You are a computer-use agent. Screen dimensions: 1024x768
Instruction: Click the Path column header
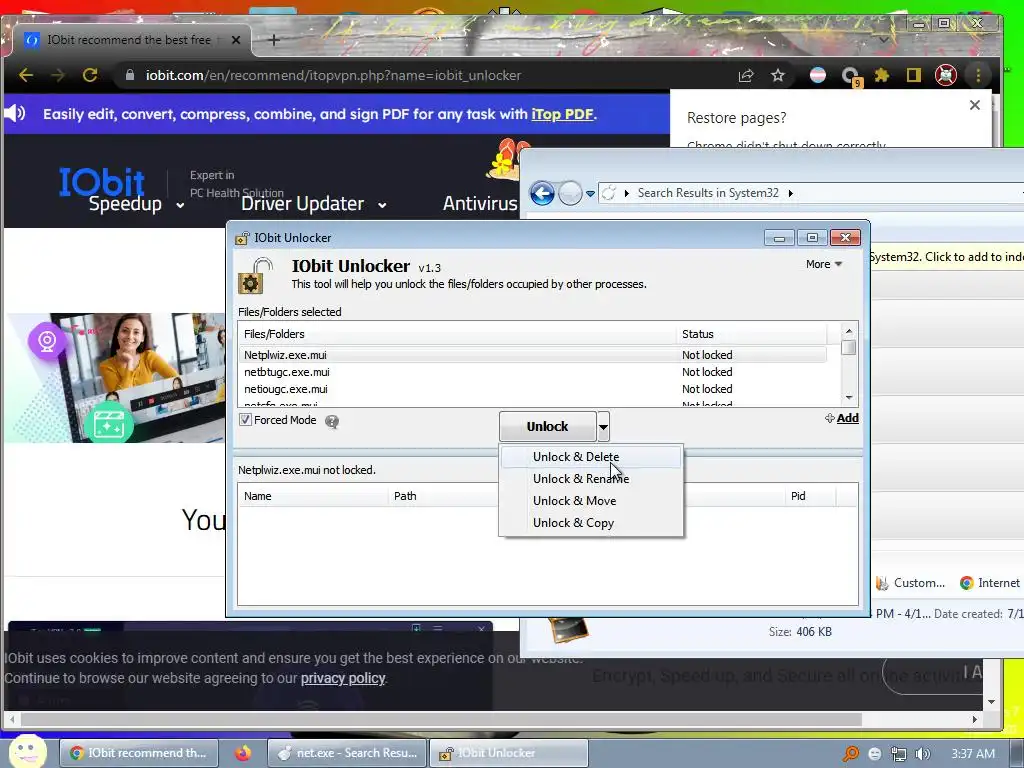coord(444,496)
